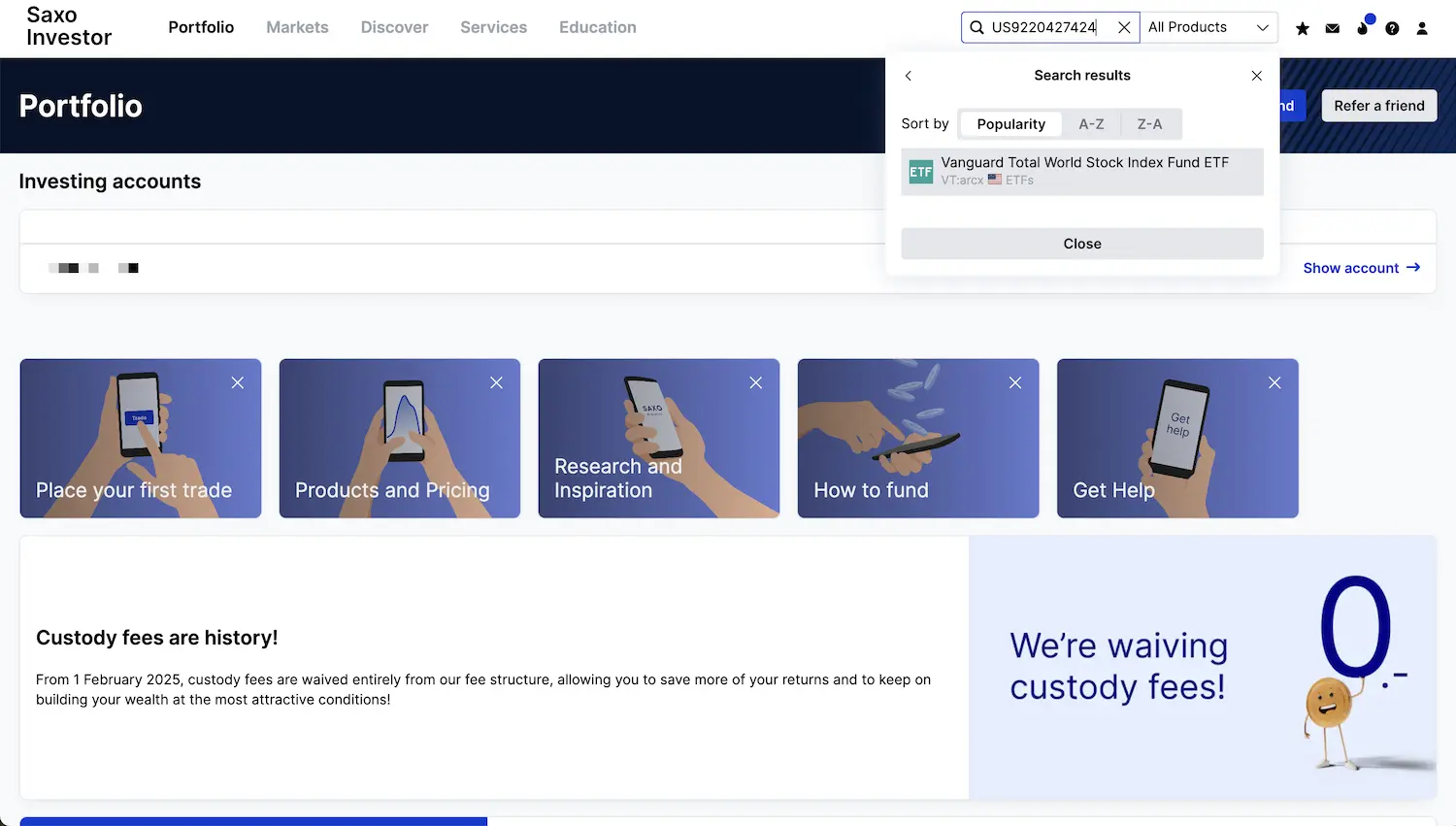Click the Investing accounts heading
Image resolution: width=1456 pixels, height=826 pixels.
pos(110,182)
